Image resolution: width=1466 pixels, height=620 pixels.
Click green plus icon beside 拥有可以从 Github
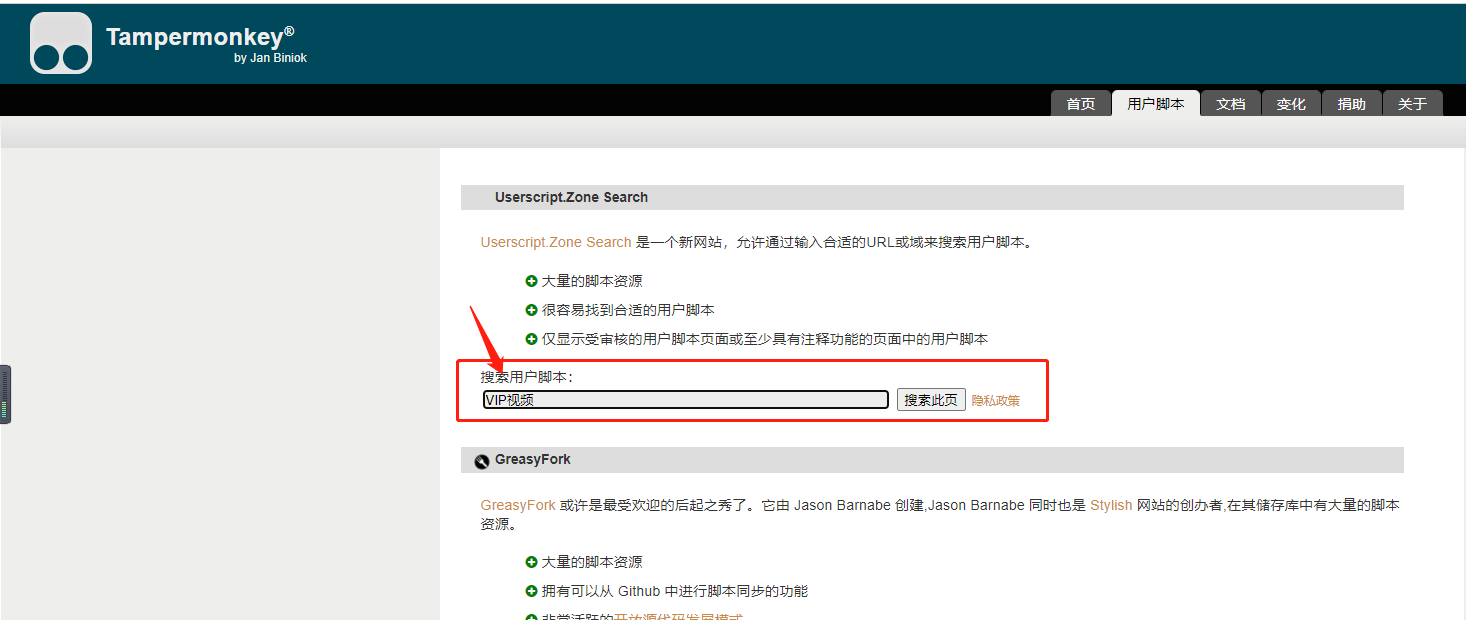pos(531,591)
